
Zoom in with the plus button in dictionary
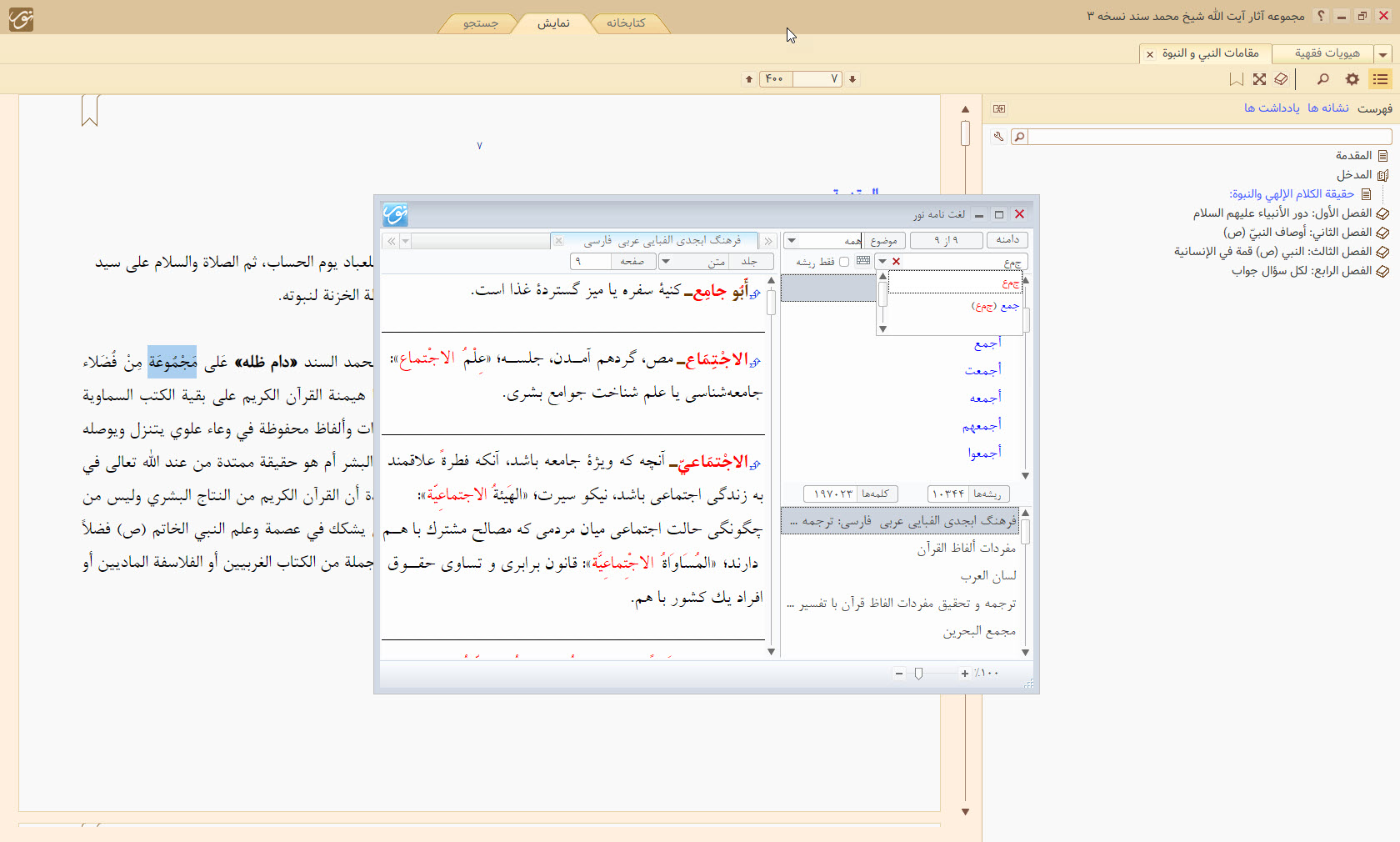click(x=964, y=674)
